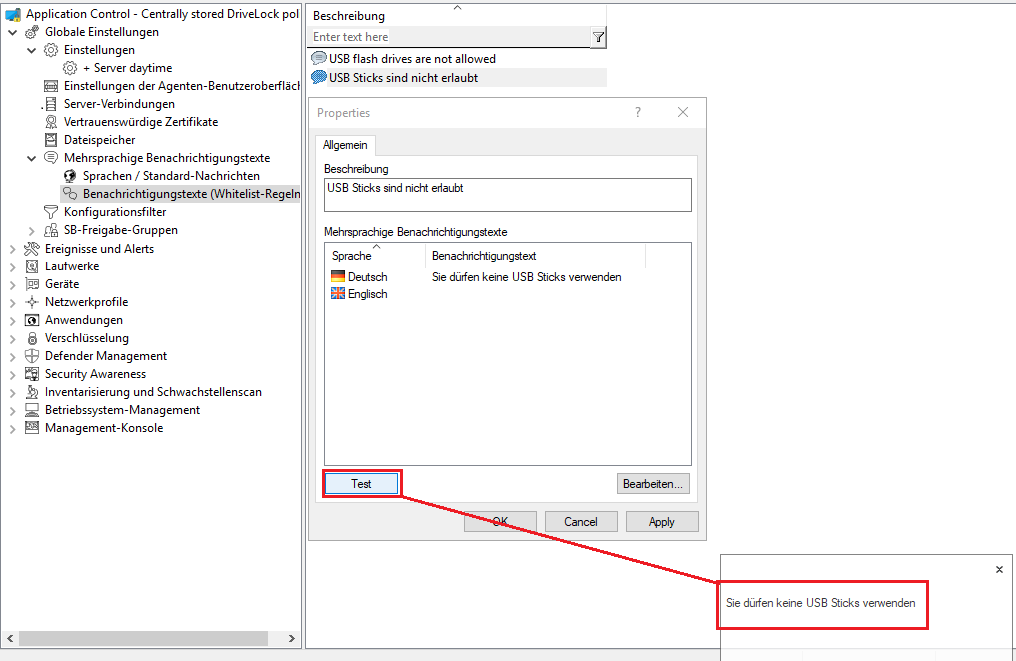Expand the Verschlüsselung node
This screenshot has height=661, width=1016.
12,338
